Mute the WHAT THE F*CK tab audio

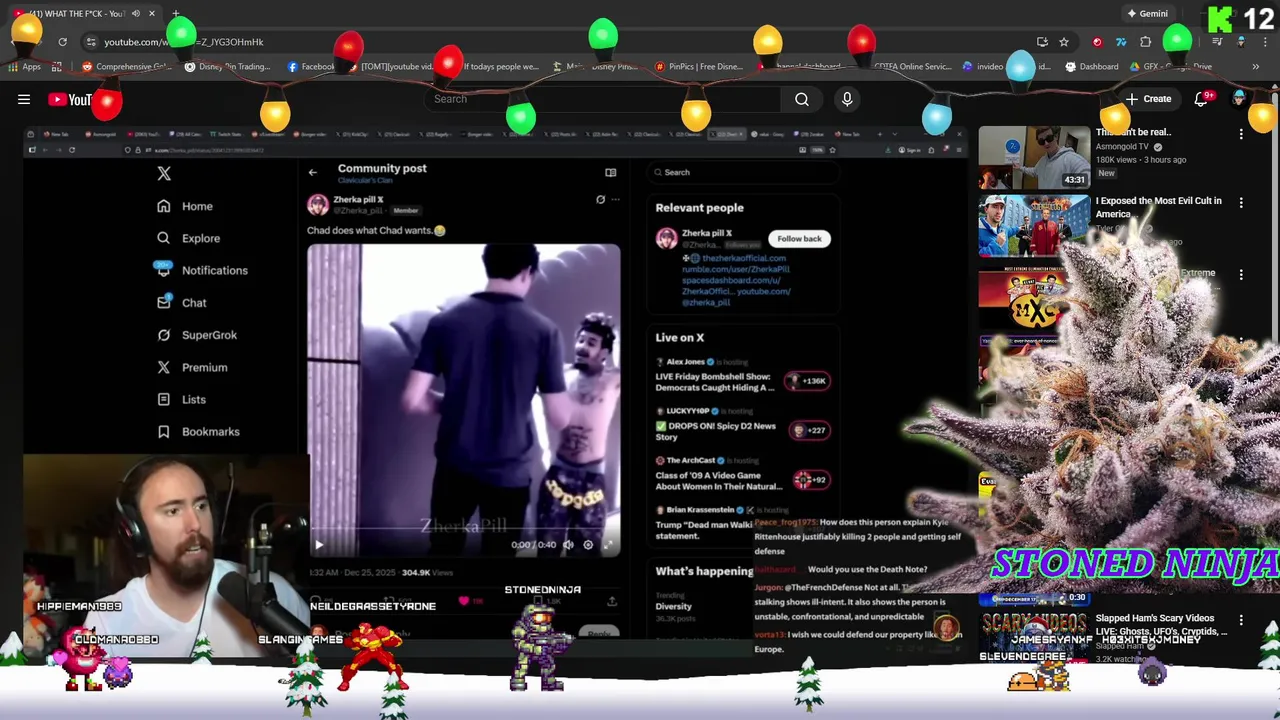135,14
